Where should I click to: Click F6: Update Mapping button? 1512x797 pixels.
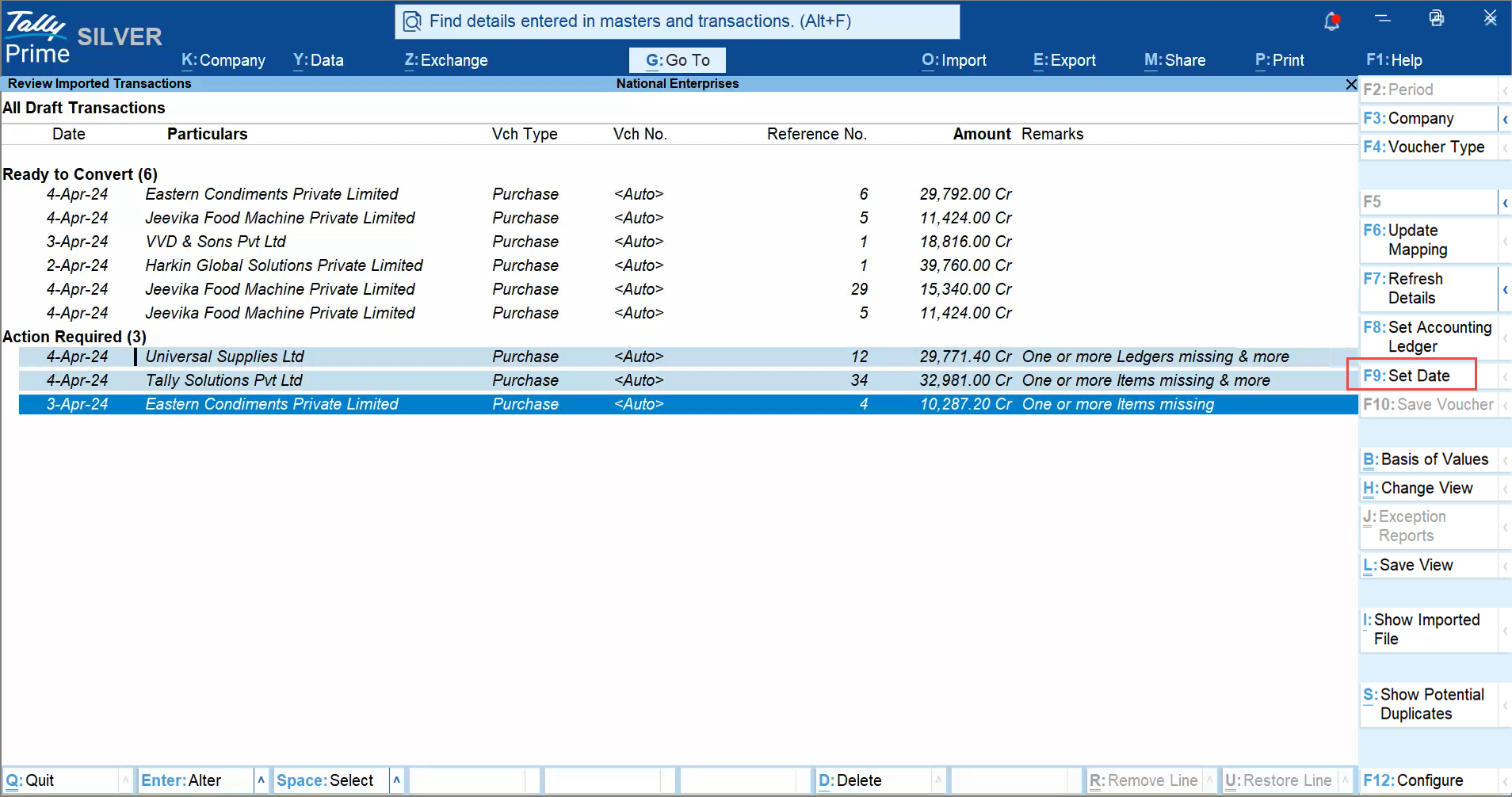point(1428,240)
